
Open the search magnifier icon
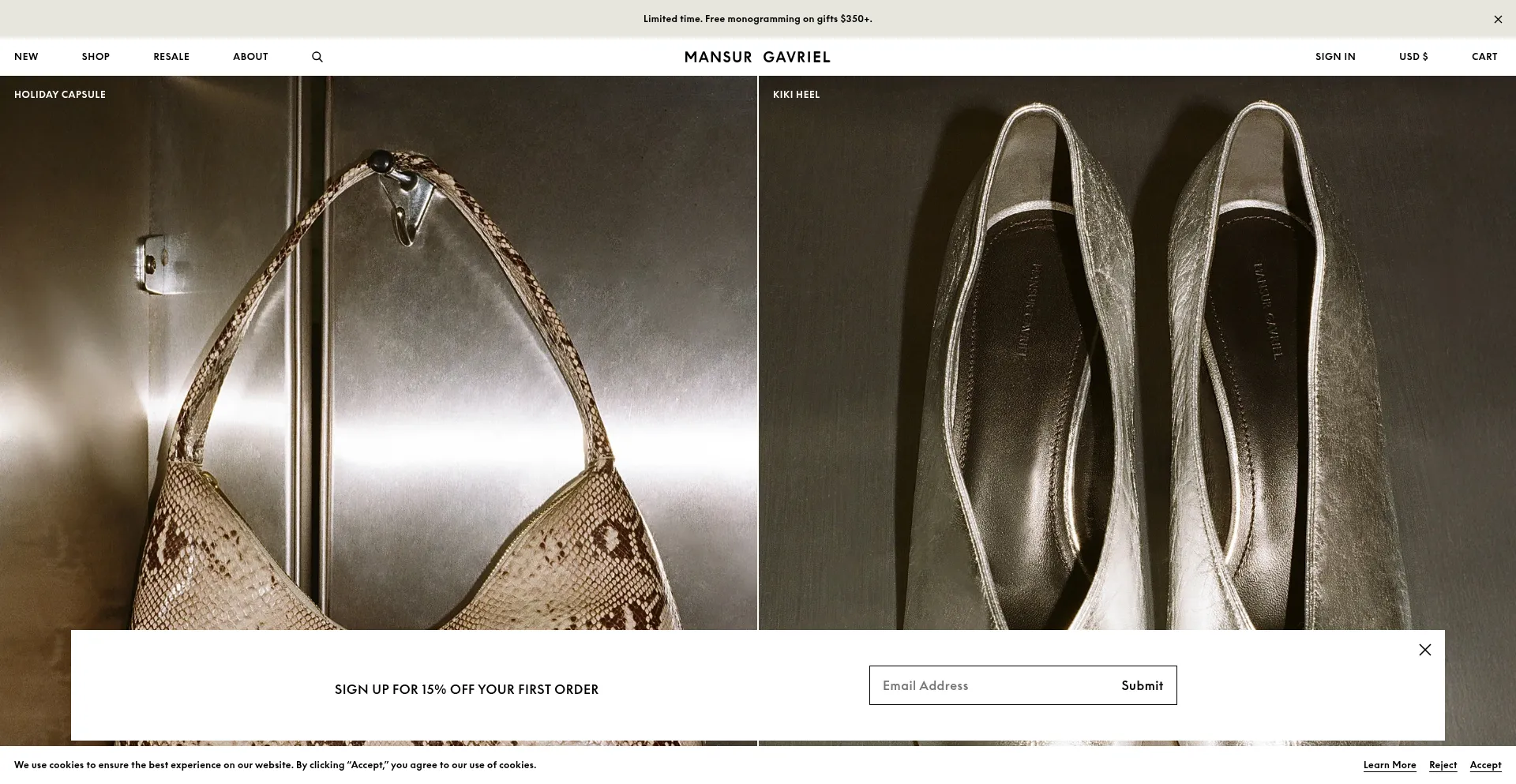point(317,57)
